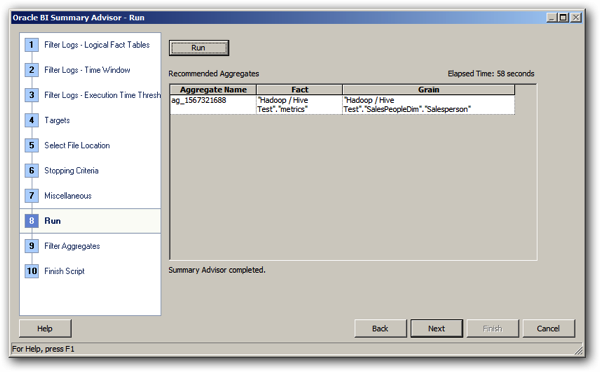Click the Grain column header
Image resolution: width=600 pixels, height=372 pixels.
[429, 90]
